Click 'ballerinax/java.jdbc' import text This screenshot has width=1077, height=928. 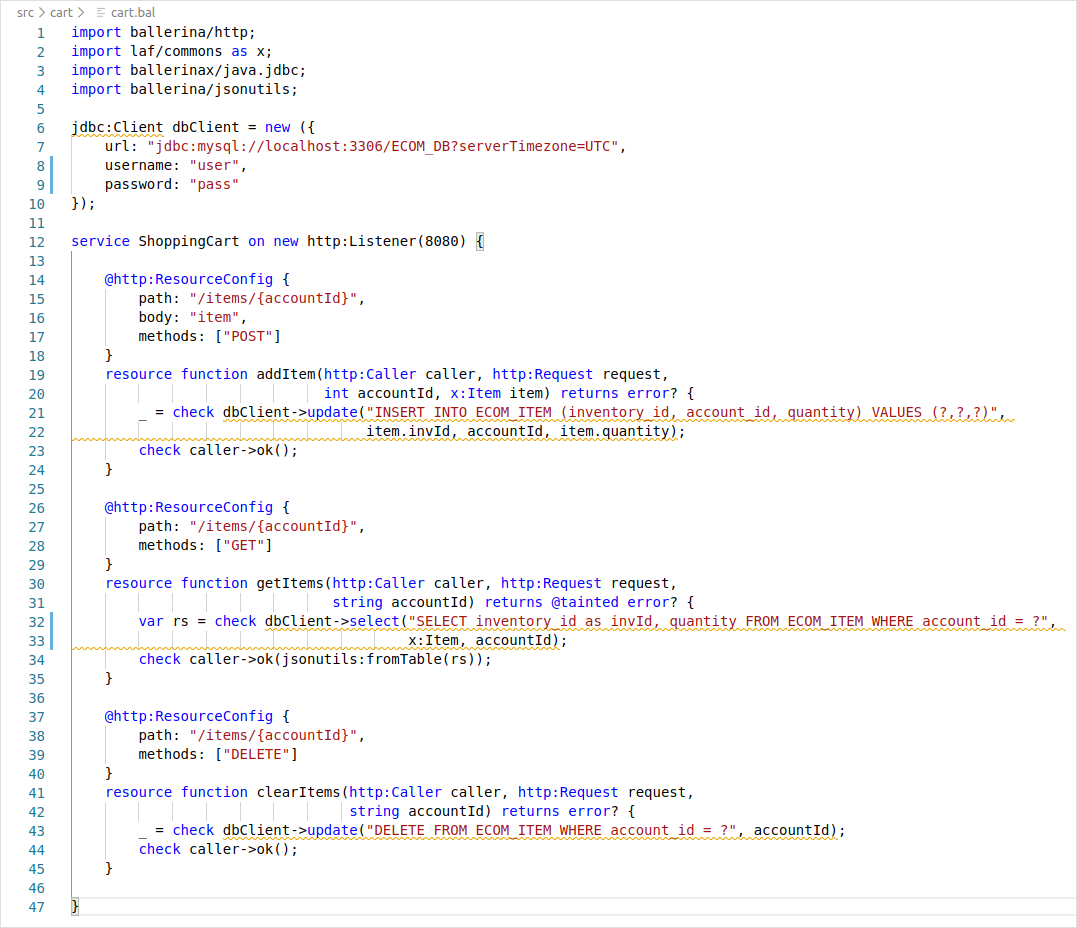(x=214, y=70)
